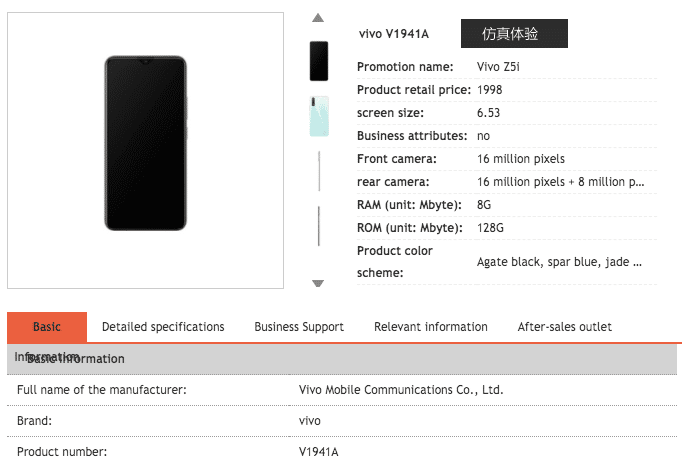Switch to the Basic tab
The width and height of the screenshot is (688, 466).
click(x=47, y=327)
